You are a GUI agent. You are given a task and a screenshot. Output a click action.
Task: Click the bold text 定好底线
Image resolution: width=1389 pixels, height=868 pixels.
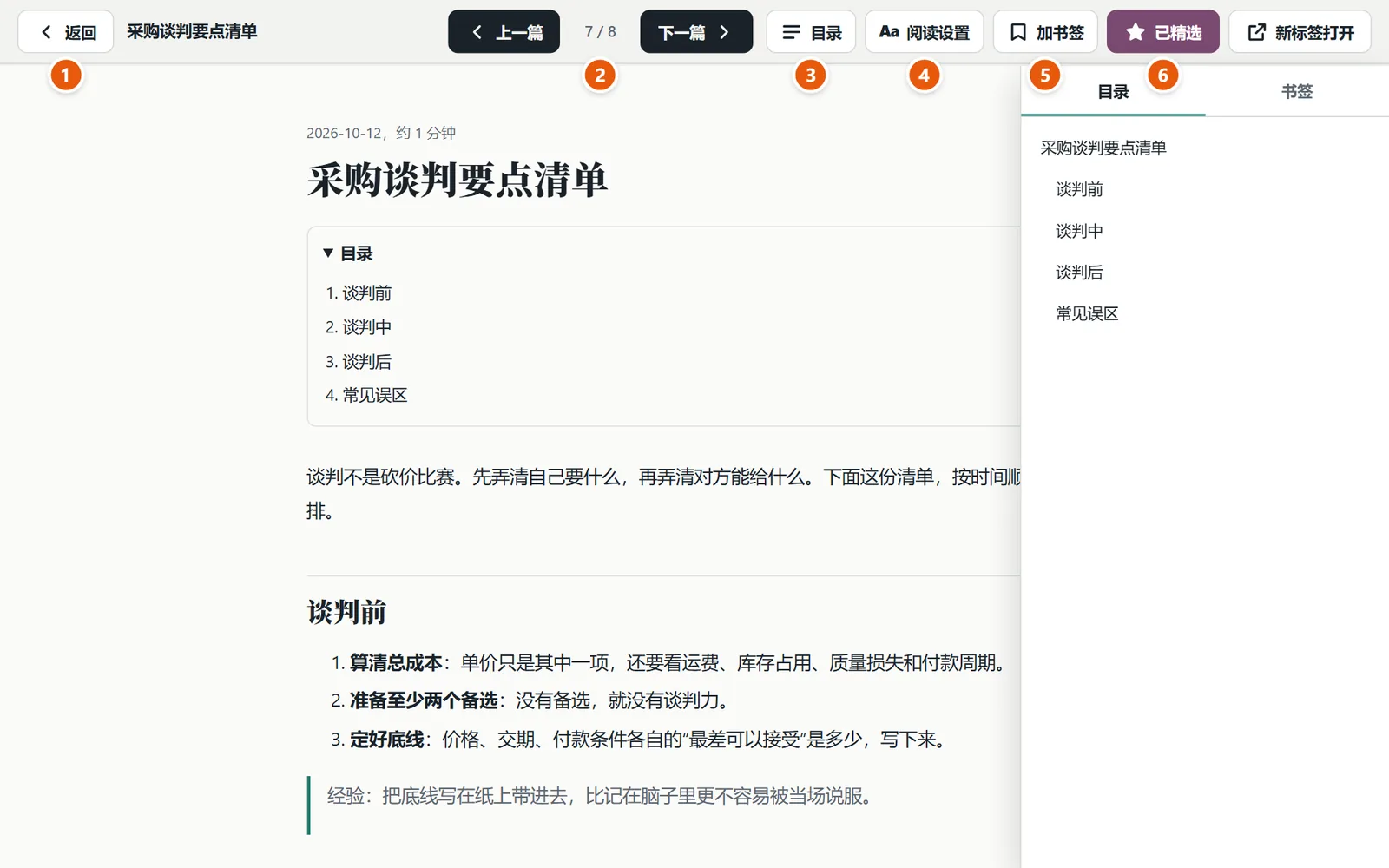point(386,740)
